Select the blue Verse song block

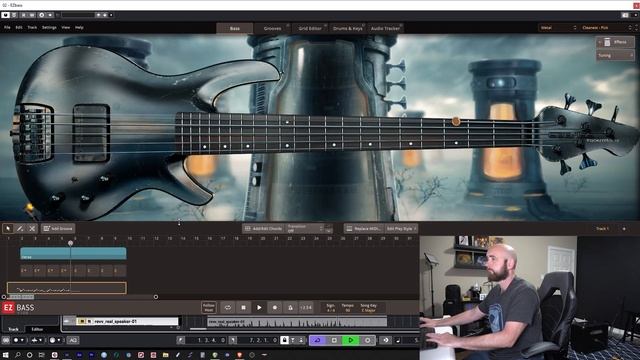click(x=73, y=253)
